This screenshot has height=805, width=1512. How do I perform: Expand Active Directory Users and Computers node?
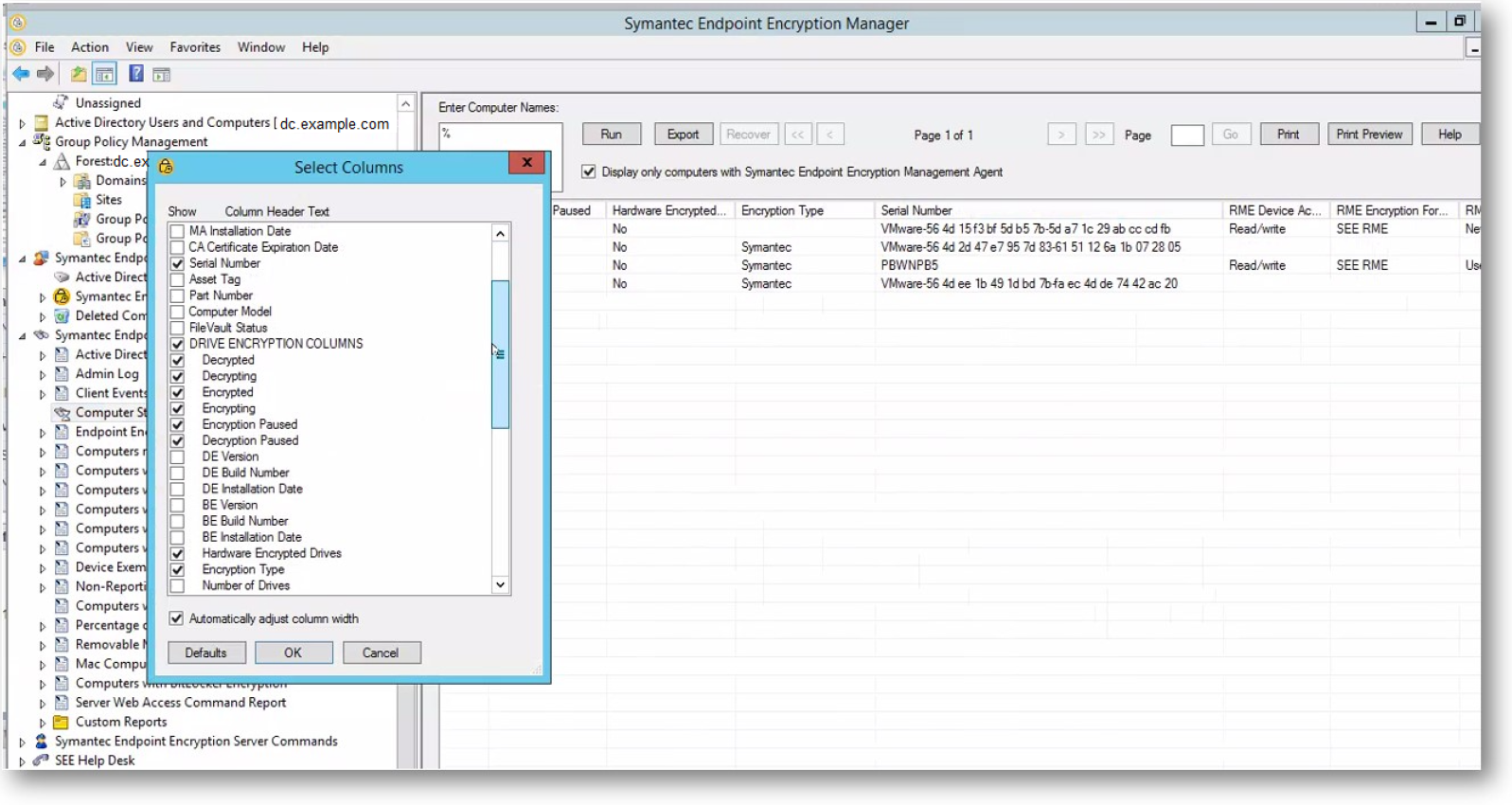coord(22,123)
